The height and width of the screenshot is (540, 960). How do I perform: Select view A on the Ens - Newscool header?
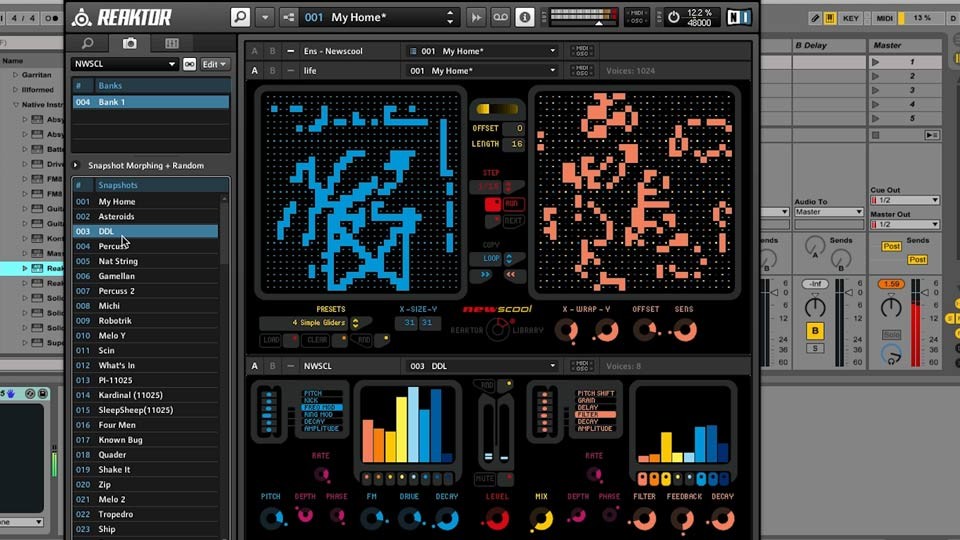255,51
